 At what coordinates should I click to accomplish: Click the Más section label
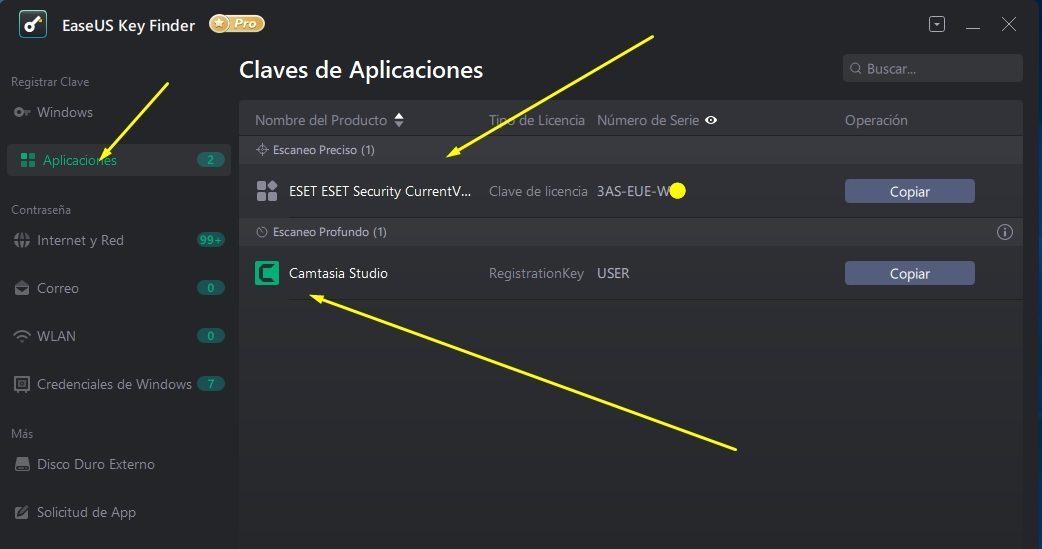(22, 433)
